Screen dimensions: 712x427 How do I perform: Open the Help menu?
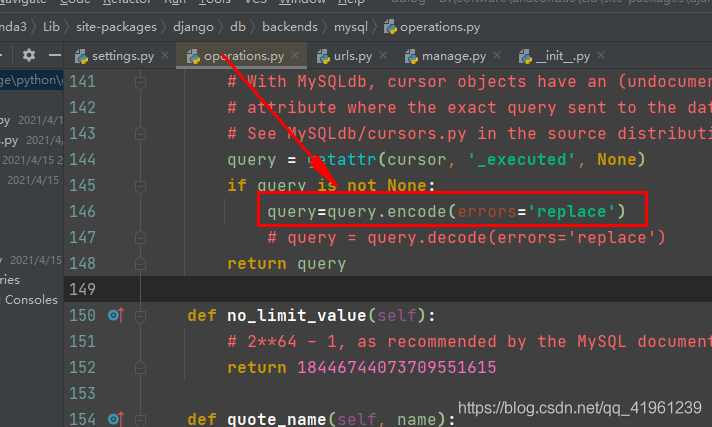pyautogui.click(x=351, y=2)
